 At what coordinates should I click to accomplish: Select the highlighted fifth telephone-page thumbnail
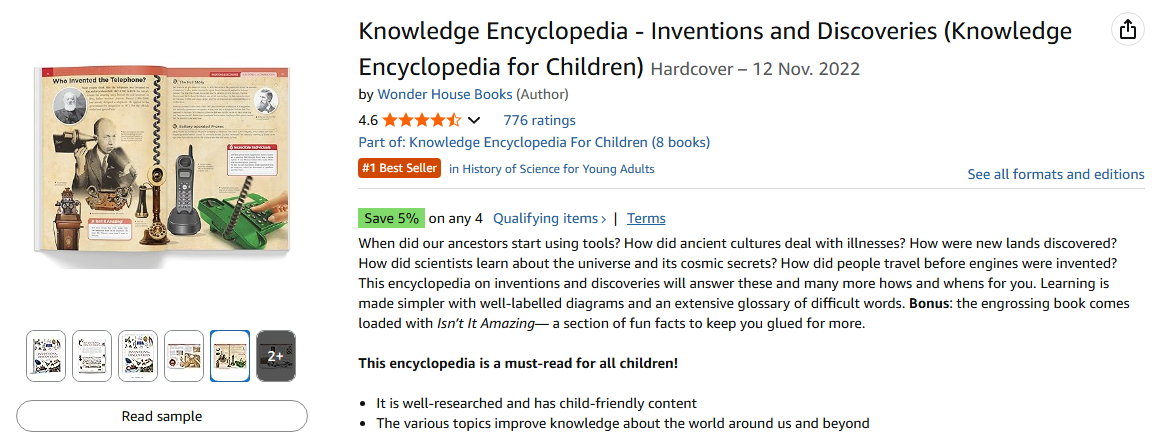[x=230, y=355]
